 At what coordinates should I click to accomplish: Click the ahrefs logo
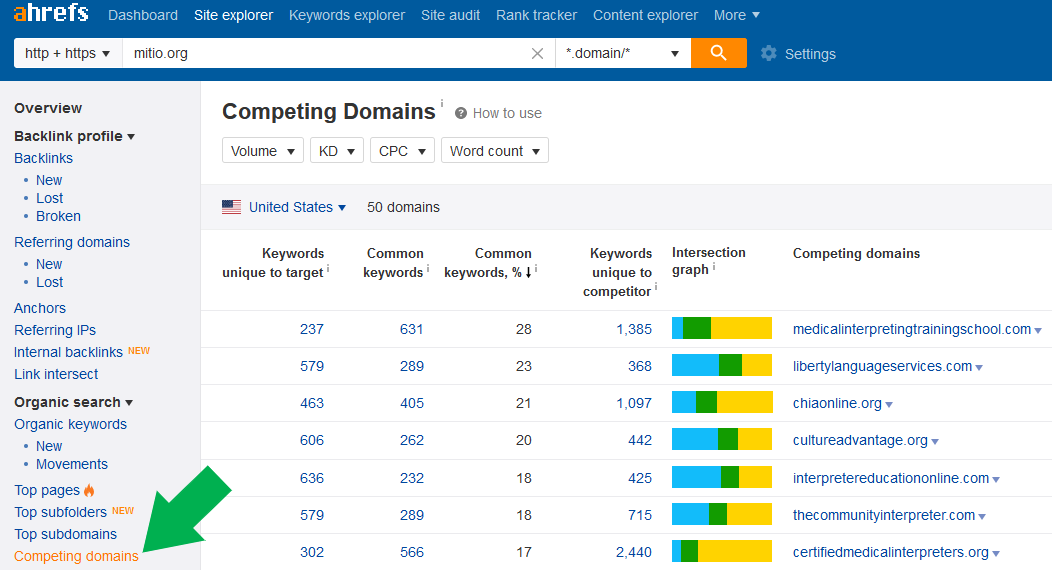pyautogui.click(x=51, y=13)
